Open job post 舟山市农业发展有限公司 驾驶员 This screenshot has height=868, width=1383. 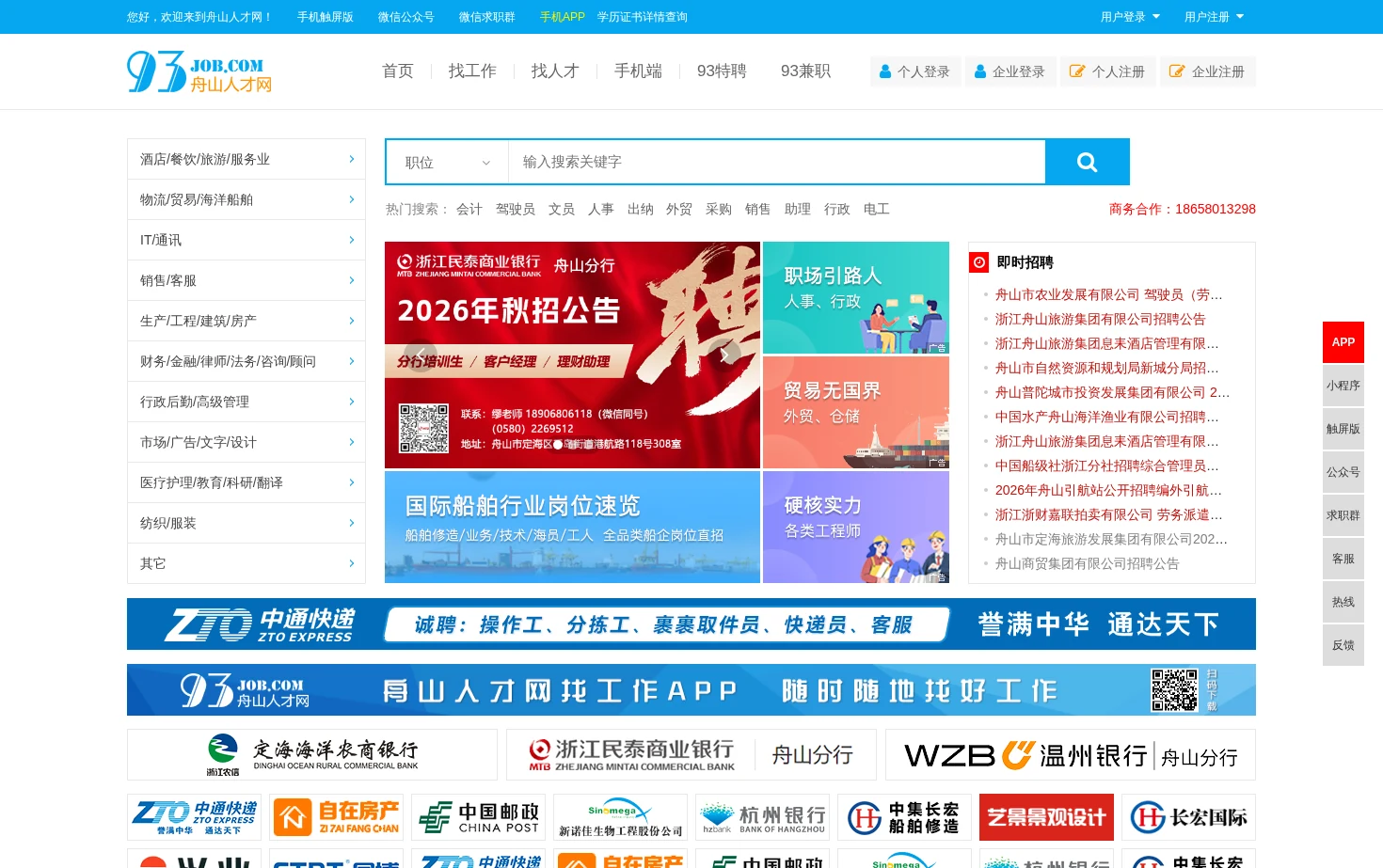[x=1109, y=294]
